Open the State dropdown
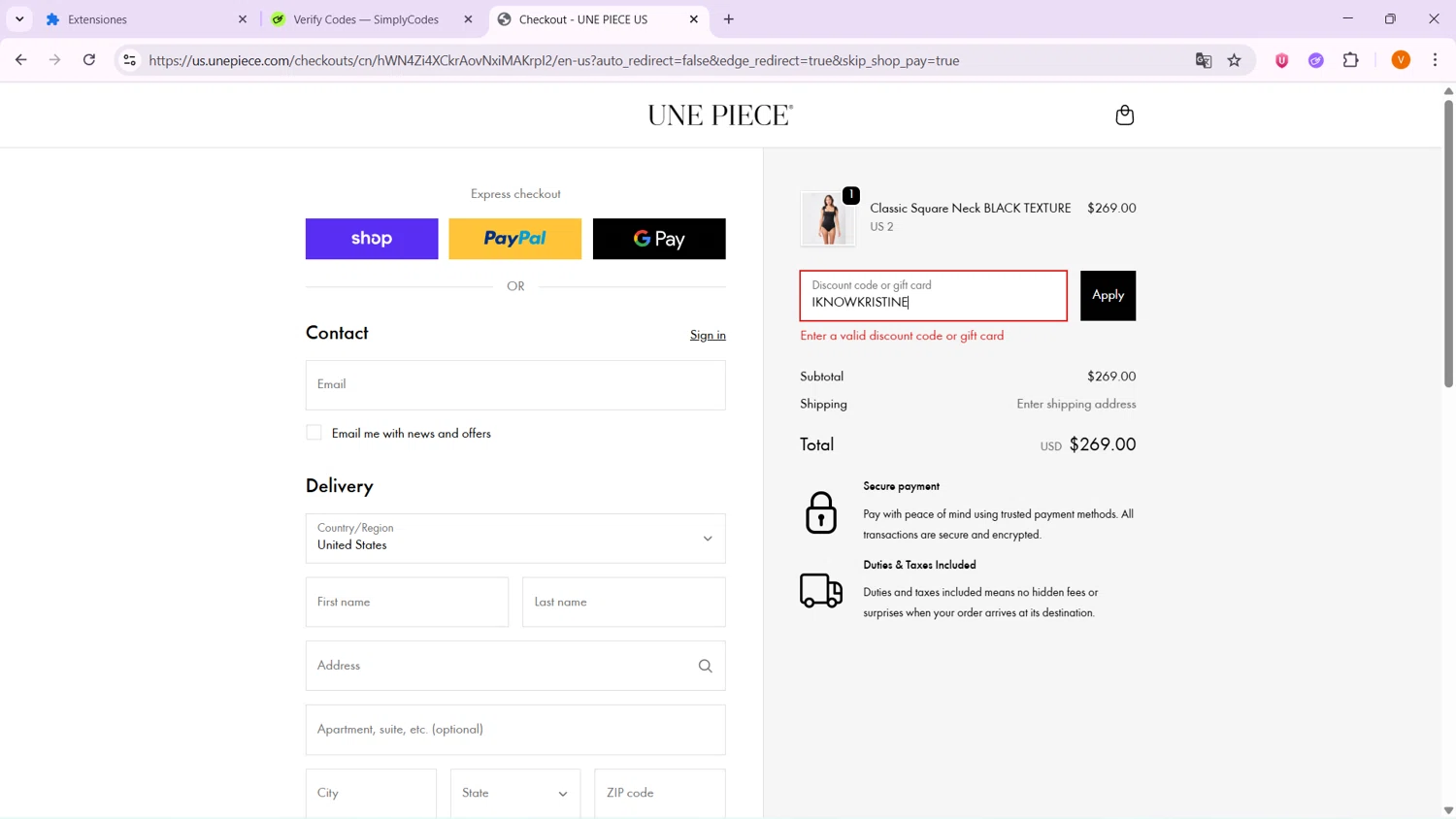This screenshot has width=1456, height=819. click(515, 794)
